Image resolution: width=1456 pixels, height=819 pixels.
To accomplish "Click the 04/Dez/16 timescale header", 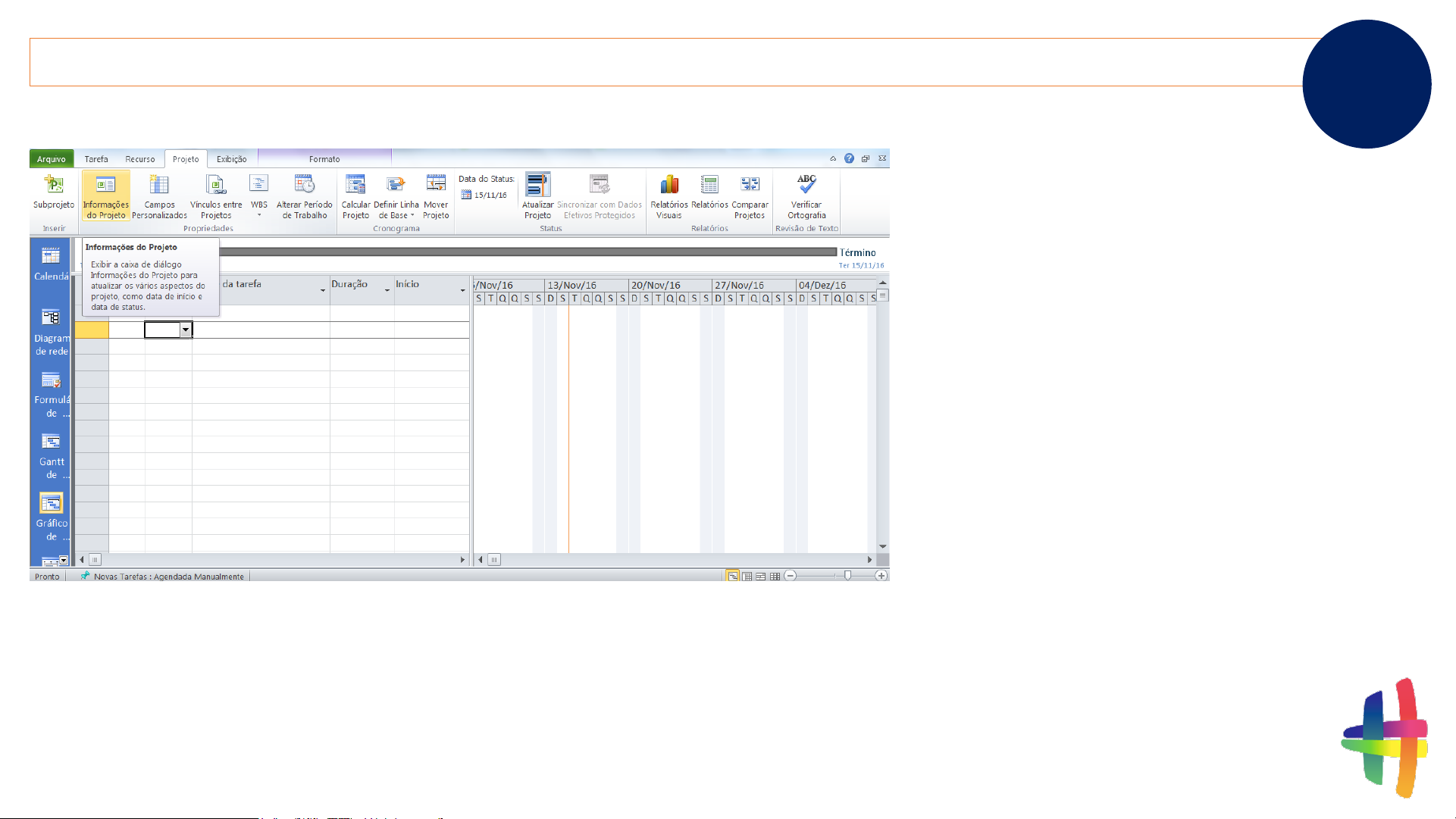I will [837, 285].
